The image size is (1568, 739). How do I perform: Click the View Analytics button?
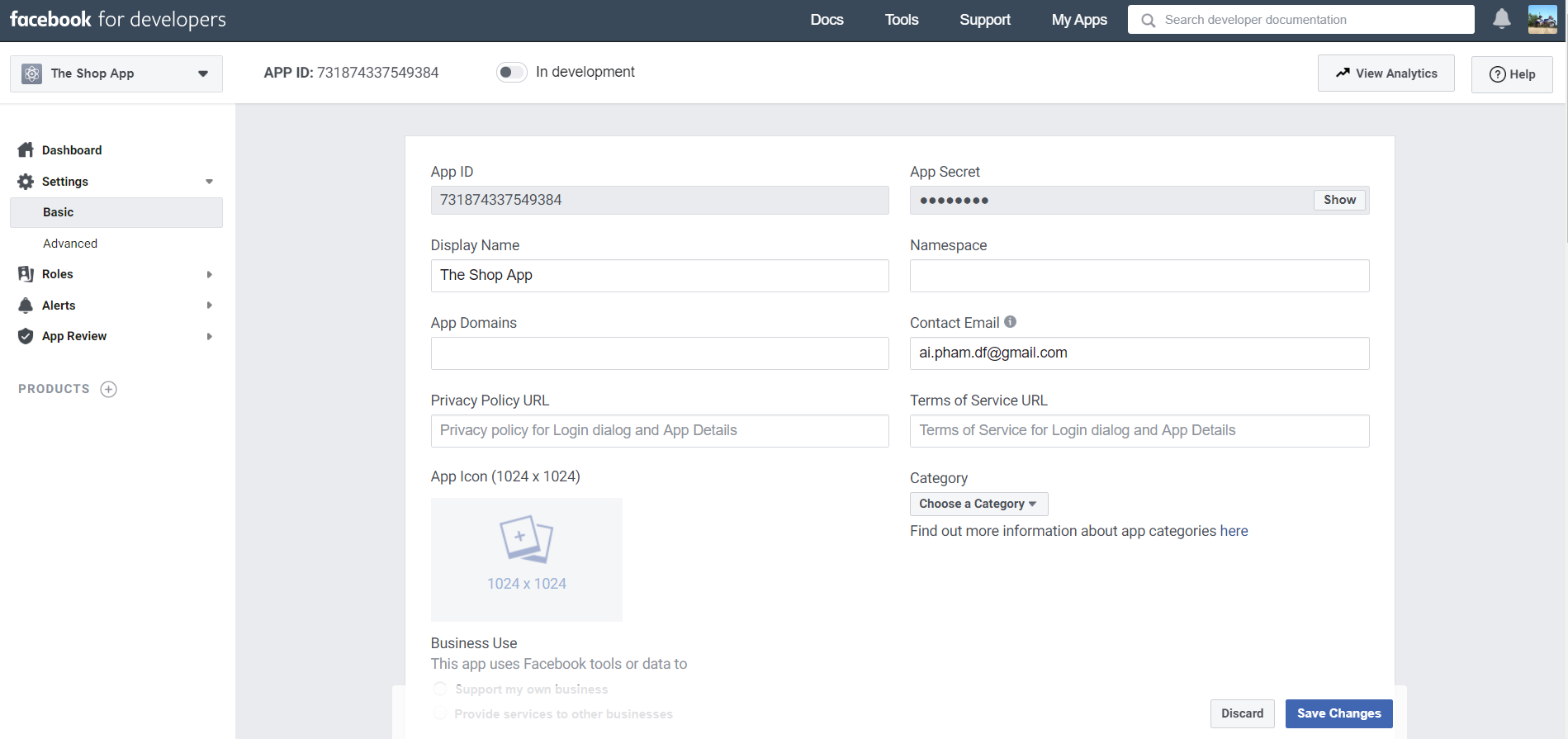pyautogui.click(x=1386, y=73)
